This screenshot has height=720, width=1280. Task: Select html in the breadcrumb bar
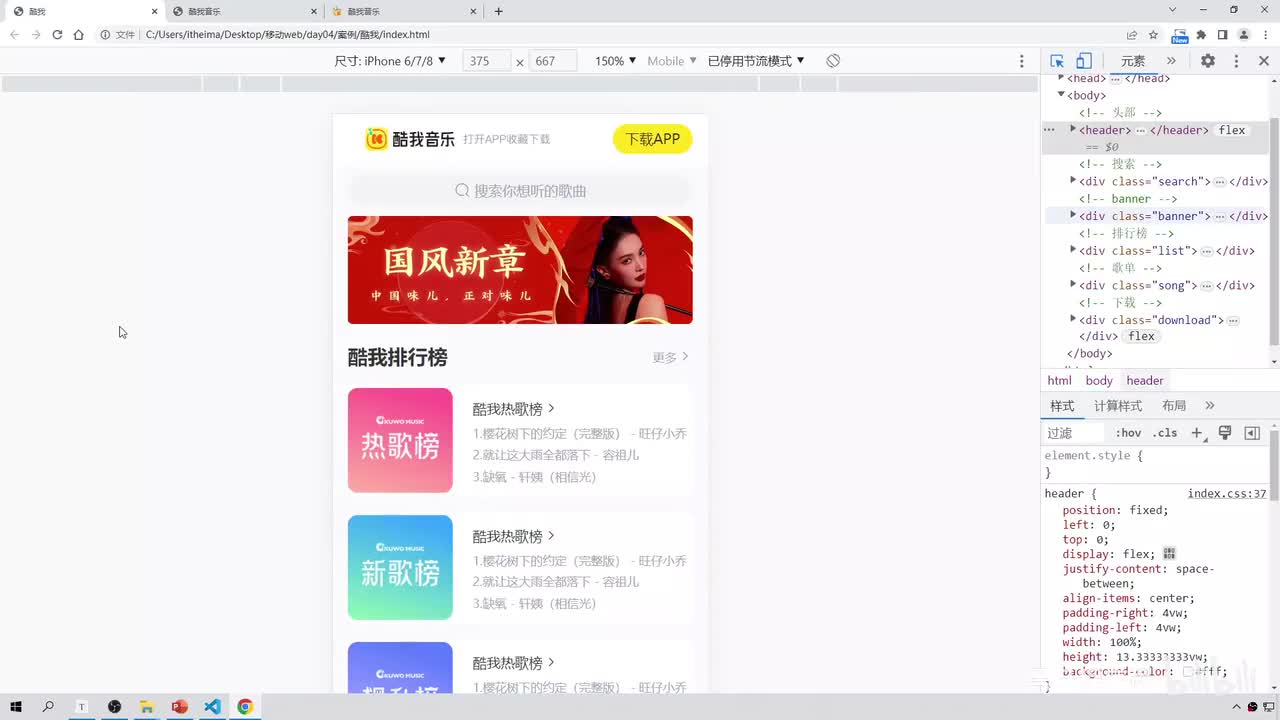click(x=1059, y=380)
